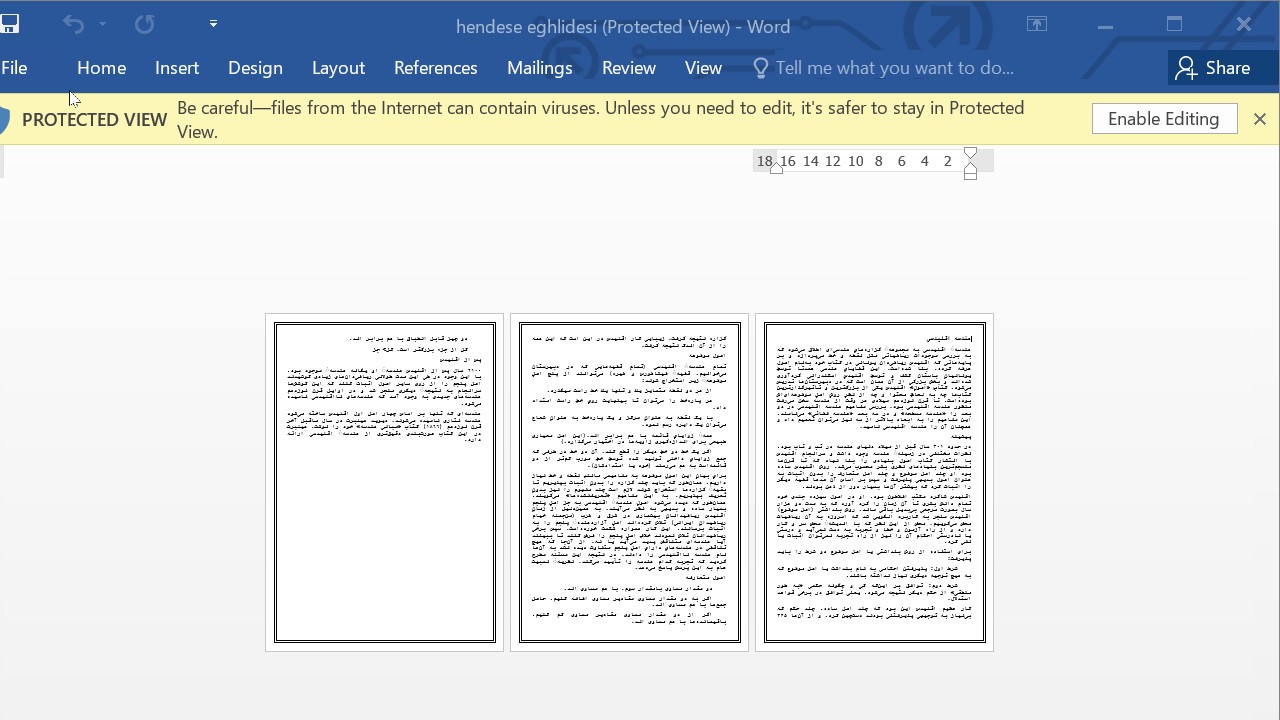The width and height of the screenshot is (1280, 720).
Task: Switch to the Insert tab
Action: point(177,68)
